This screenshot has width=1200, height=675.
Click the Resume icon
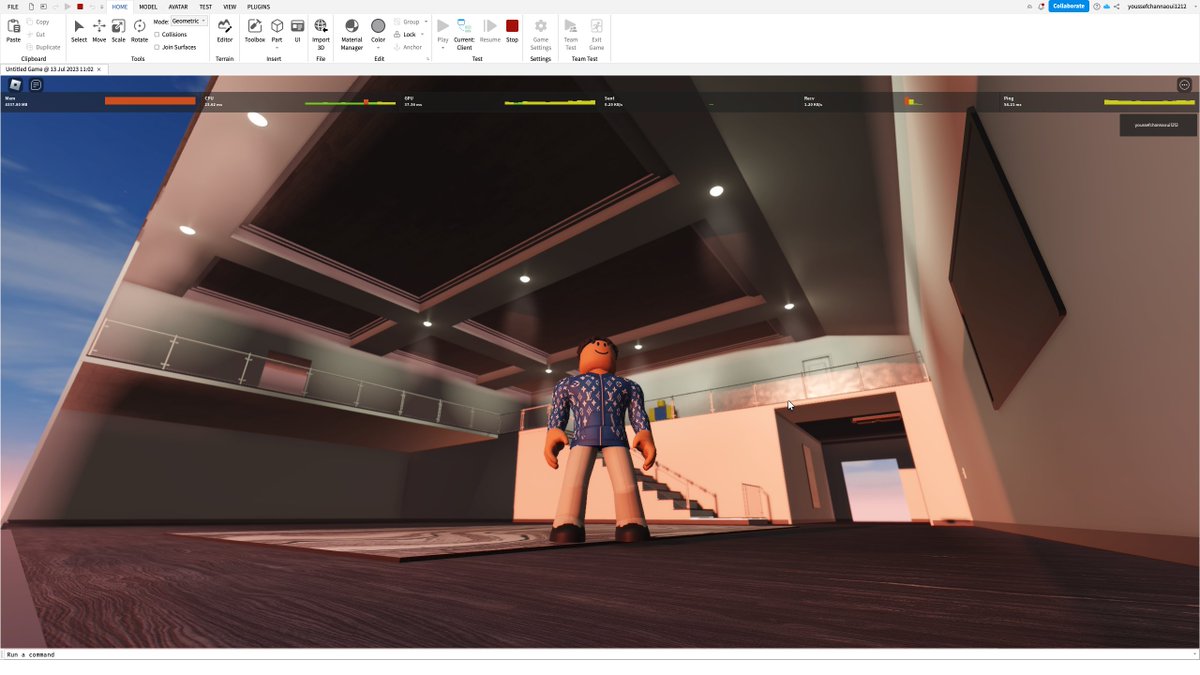(490, 26)
